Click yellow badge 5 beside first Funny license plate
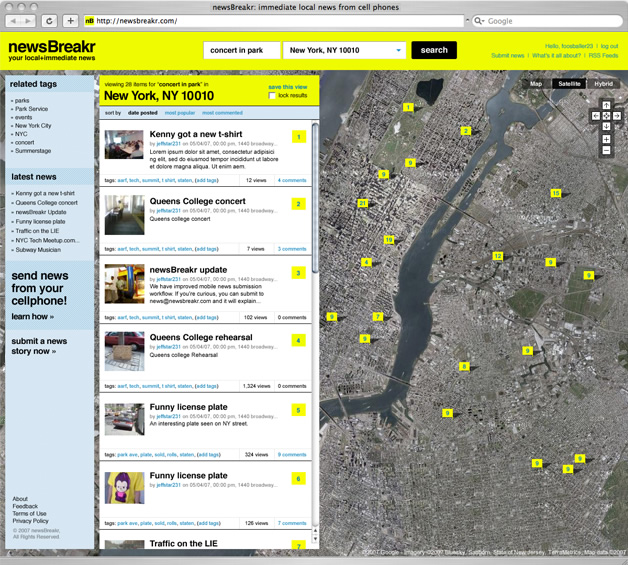 [x=298, y=410]
